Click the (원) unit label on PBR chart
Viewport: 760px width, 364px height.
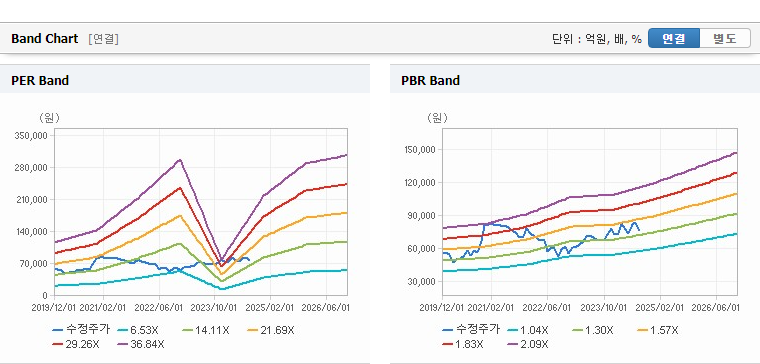(438, 117)
